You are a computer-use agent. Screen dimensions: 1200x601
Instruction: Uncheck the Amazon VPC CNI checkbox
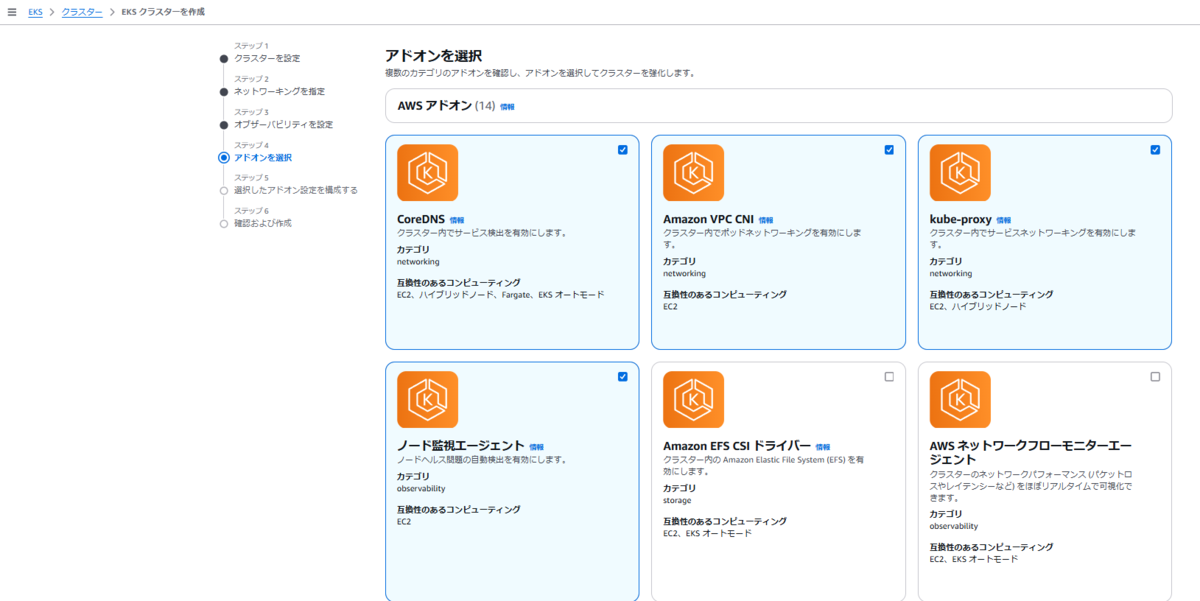tap(889, 150)
